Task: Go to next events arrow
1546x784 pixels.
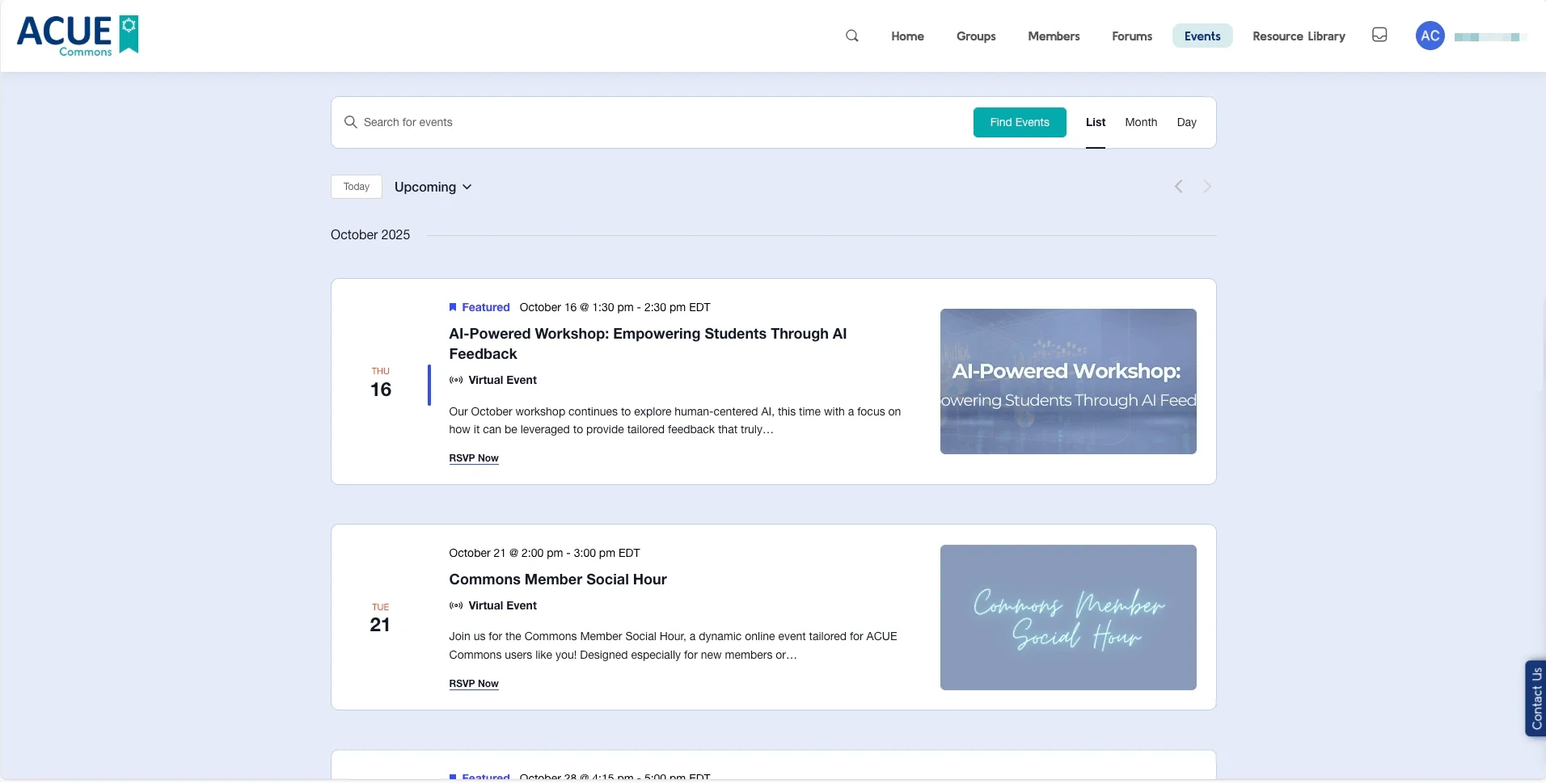Action: pyautogui.click(x=1207, y=187)
